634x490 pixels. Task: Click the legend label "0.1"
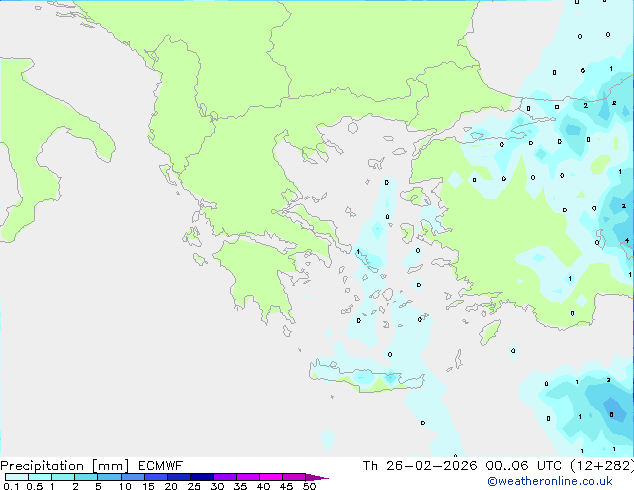(x=11, y=486)
